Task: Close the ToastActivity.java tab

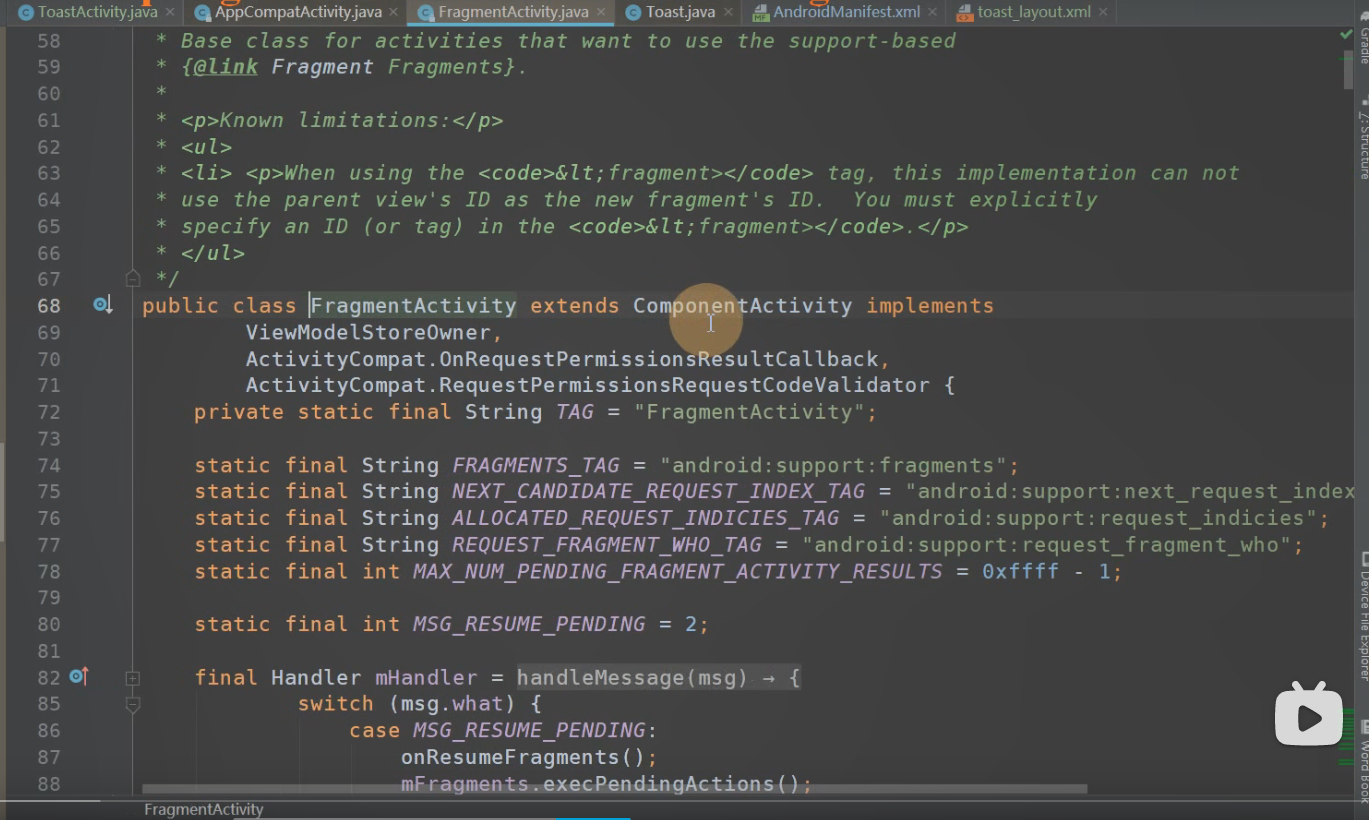Action: [169, 12]
